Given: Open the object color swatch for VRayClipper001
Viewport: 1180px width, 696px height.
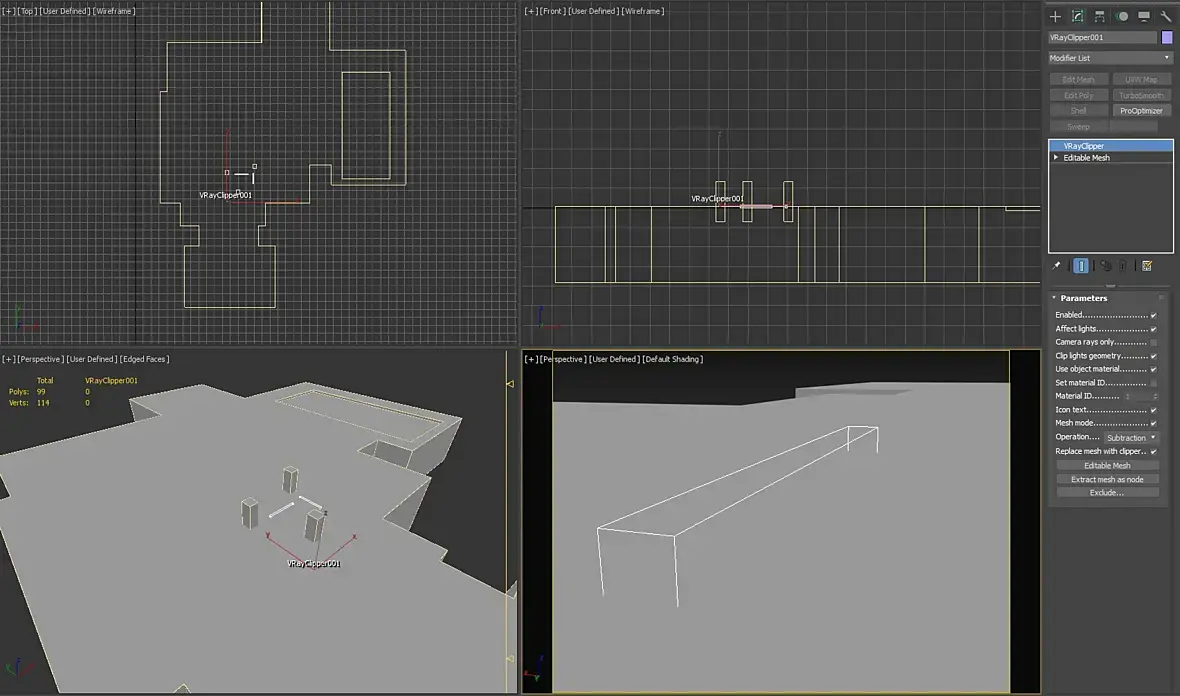Looking at the screenshot, I should pyautogui.click(x=1166, y=37).
